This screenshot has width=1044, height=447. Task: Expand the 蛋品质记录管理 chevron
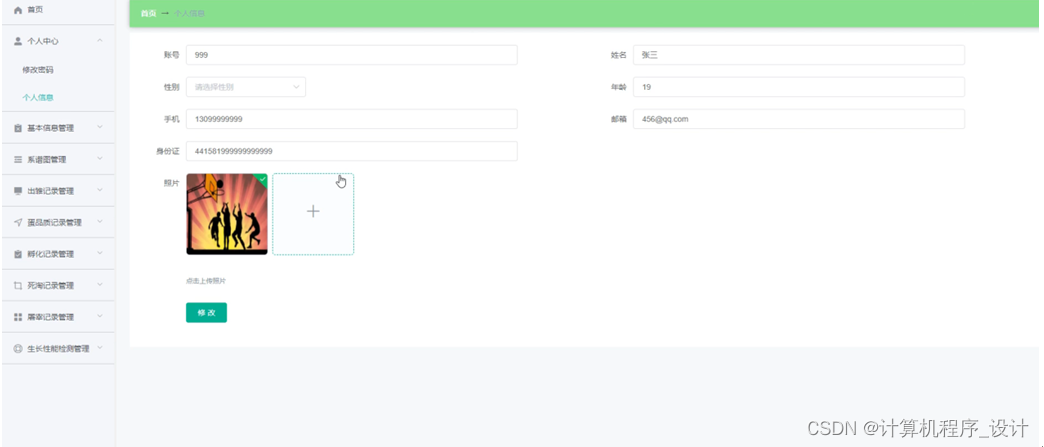[x=100, y=221]
